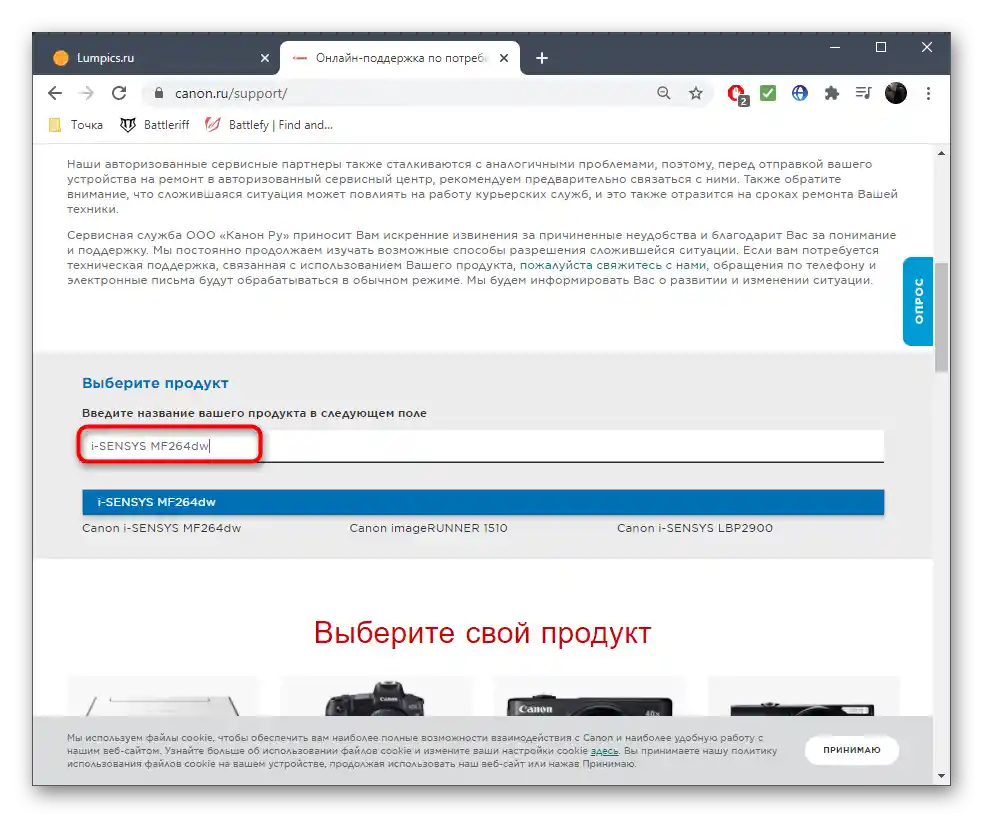This screenshot has width=983, height=818.
Task: Open the red ad blocker extension
Action: click(x=737, y=95)
